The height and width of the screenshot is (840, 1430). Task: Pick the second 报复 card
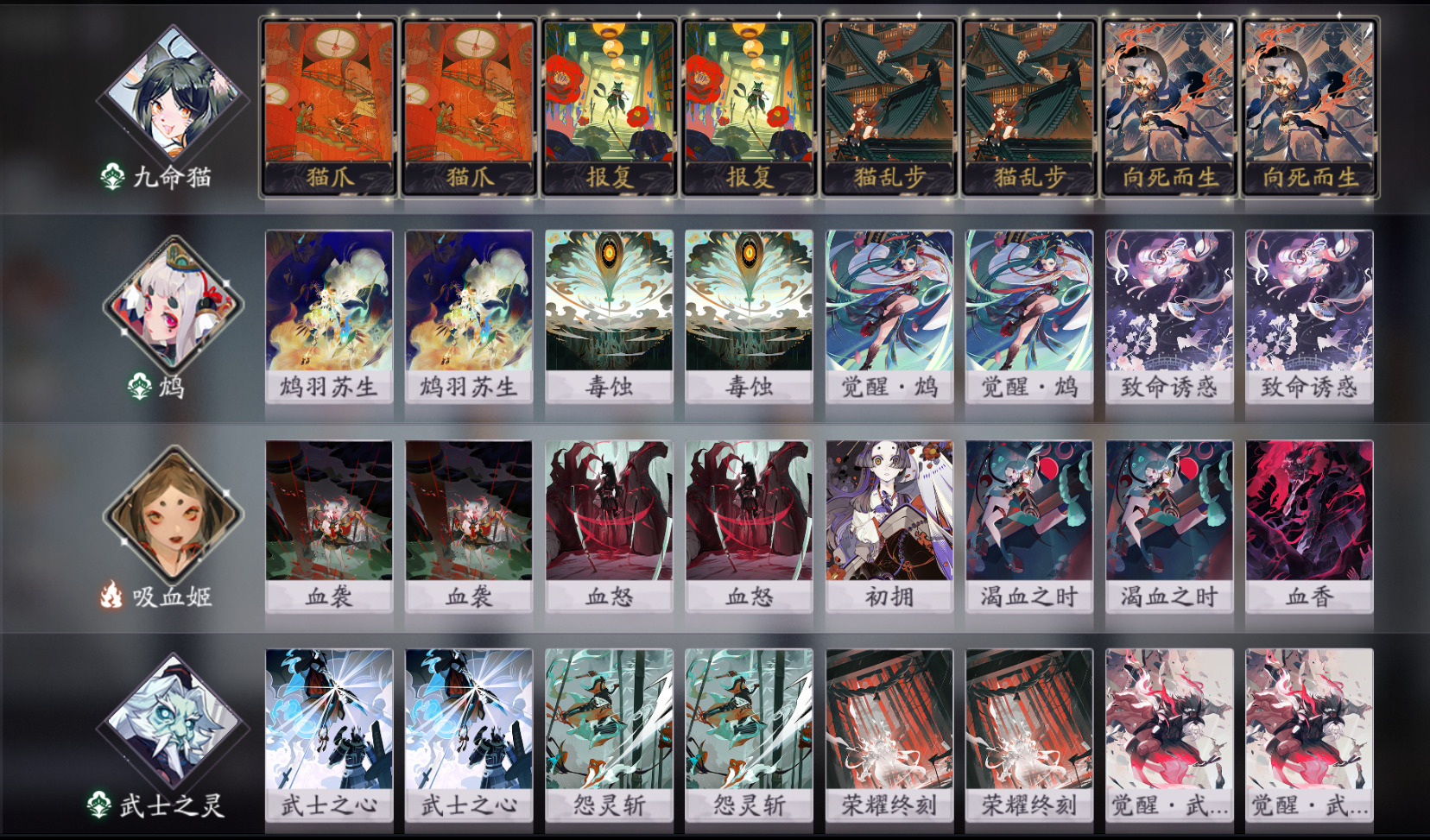pyautogui.click(x=748, y=108)
